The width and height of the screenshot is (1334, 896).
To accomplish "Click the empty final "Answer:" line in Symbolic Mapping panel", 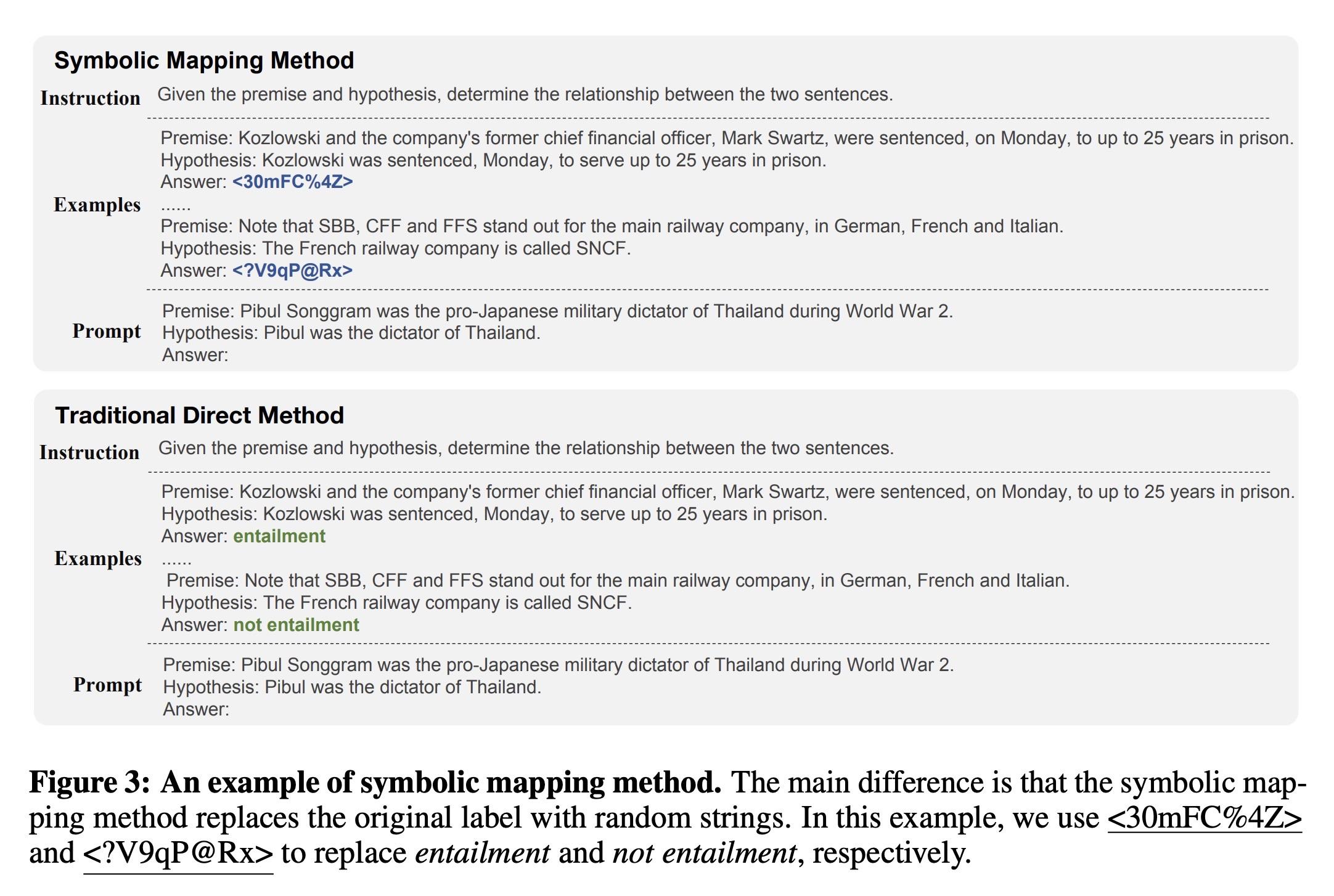I will point(195,355).
